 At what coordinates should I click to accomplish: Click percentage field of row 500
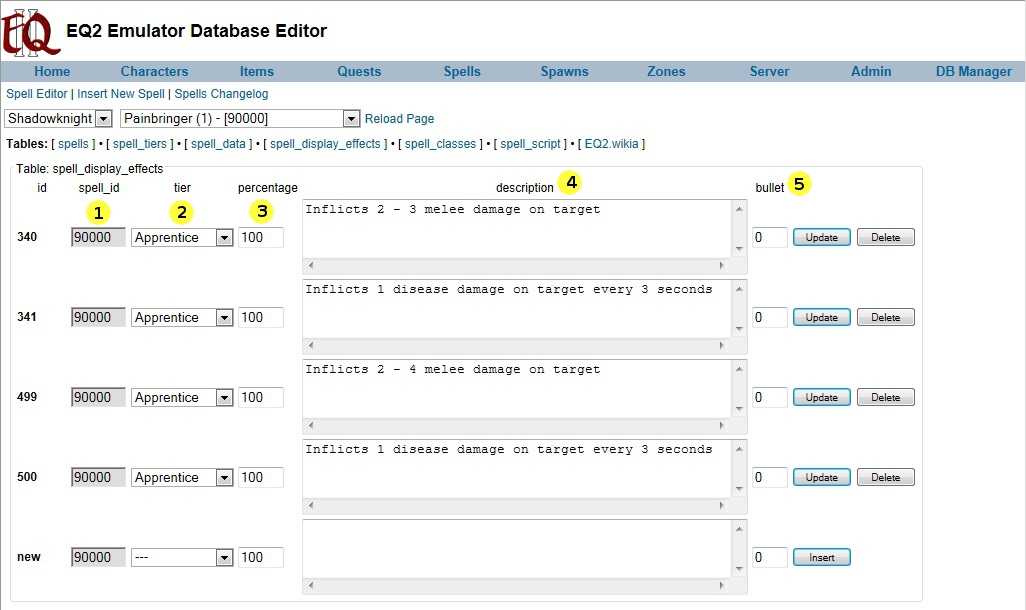260,477
